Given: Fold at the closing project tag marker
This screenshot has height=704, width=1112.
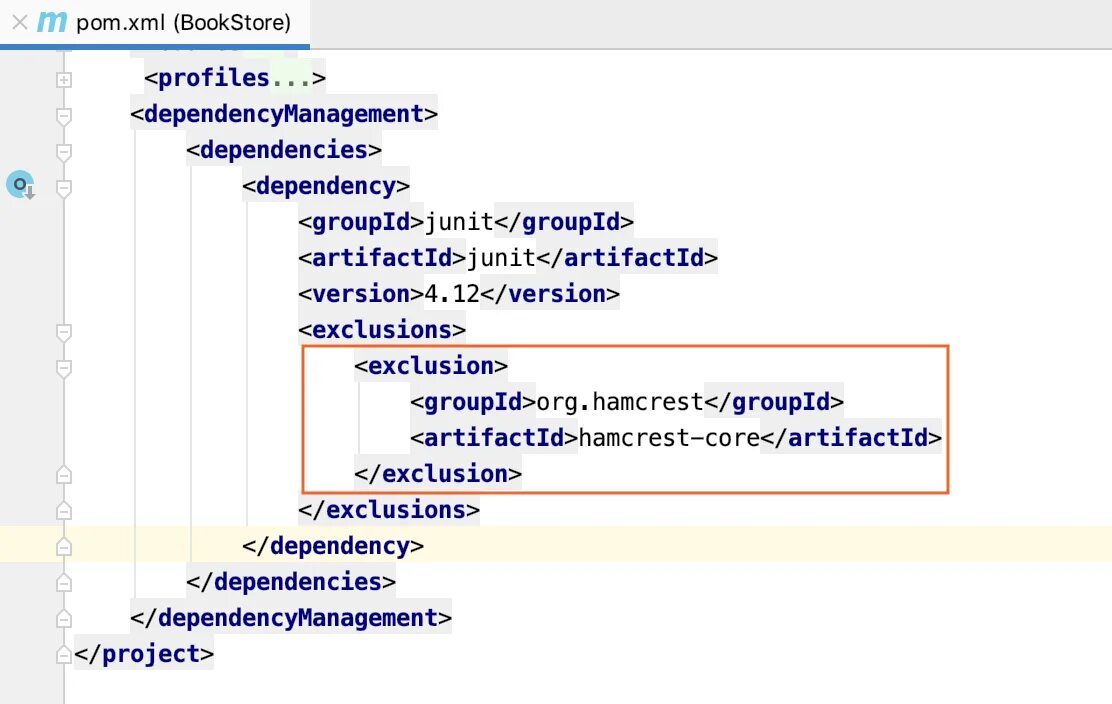Looking at the screenshot, I should [64, 654].
